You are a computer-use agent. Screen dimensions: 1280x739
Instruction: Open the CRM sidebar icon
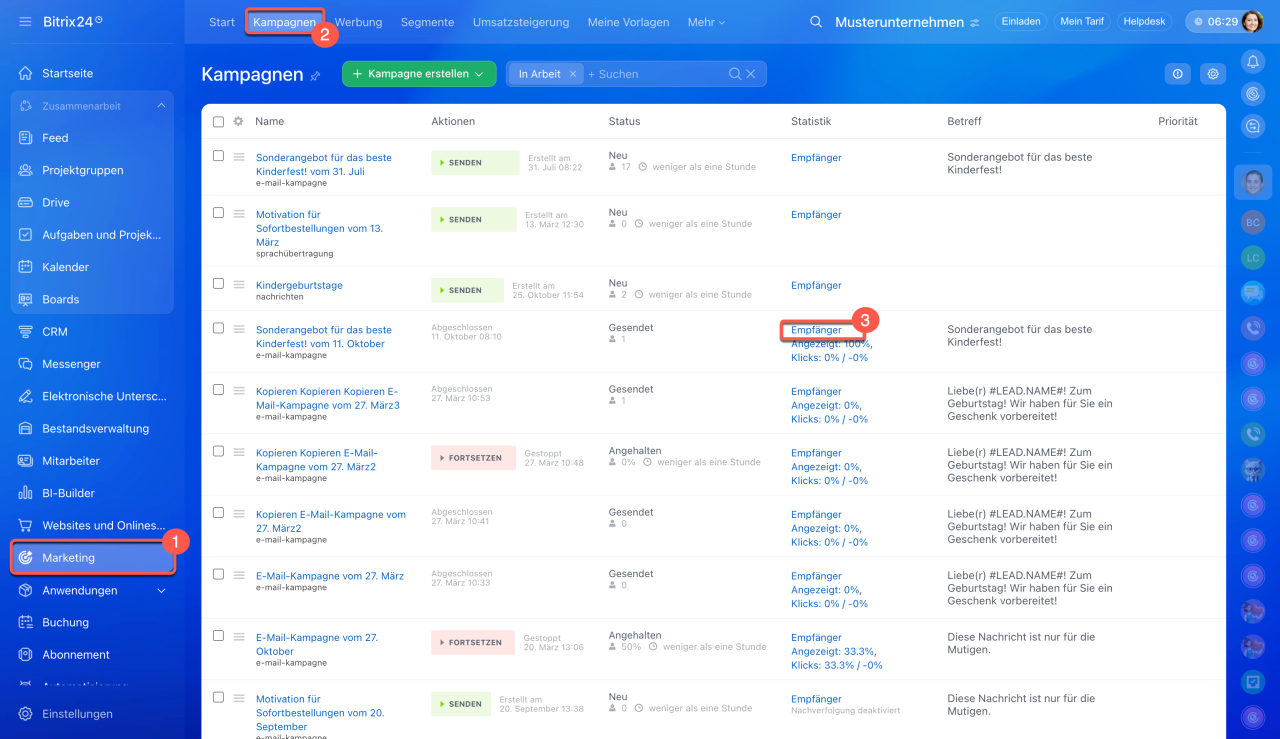[x=26, y=332]
